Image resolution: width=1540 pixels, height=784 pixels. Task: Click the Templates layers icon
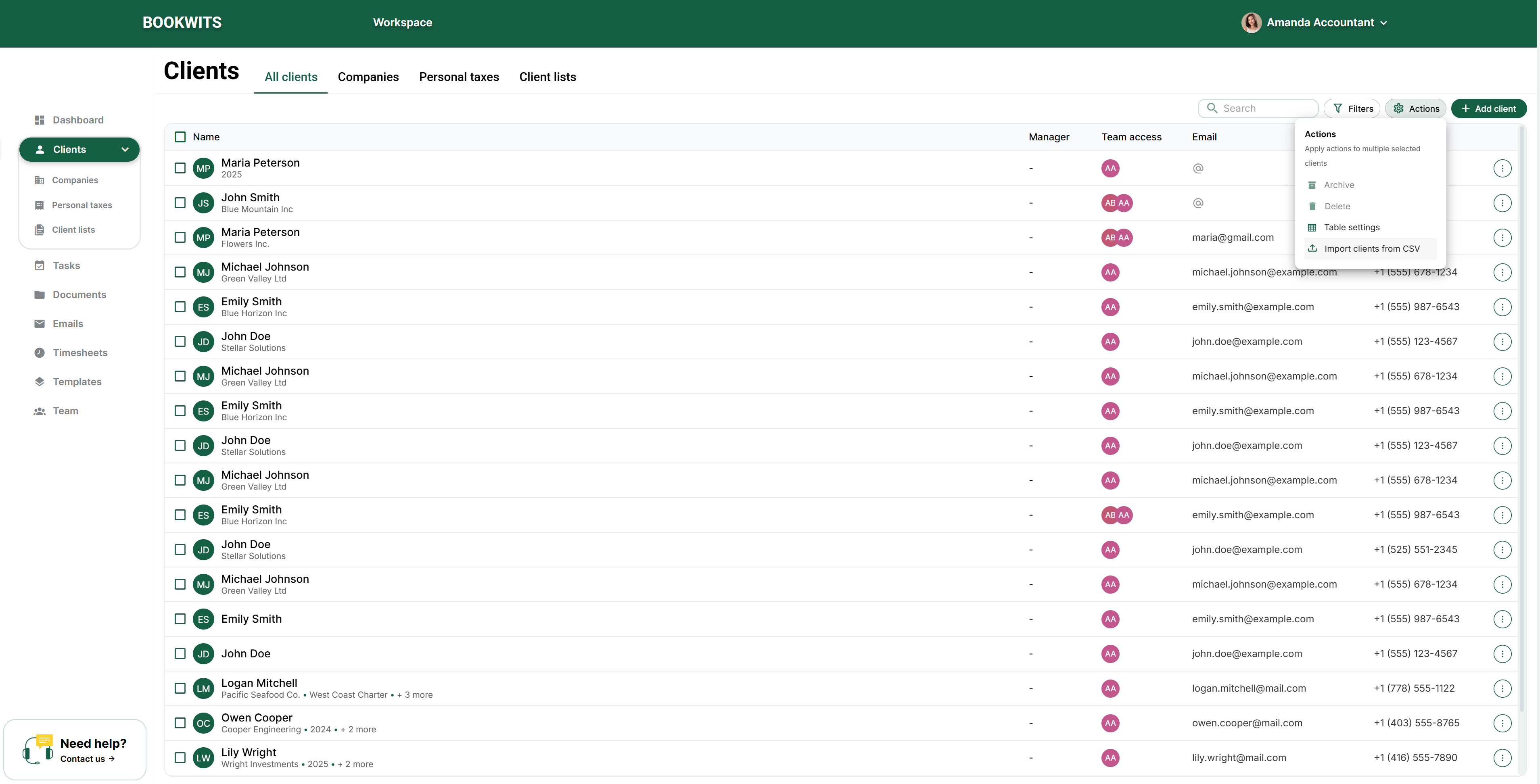tap(40, 382)
